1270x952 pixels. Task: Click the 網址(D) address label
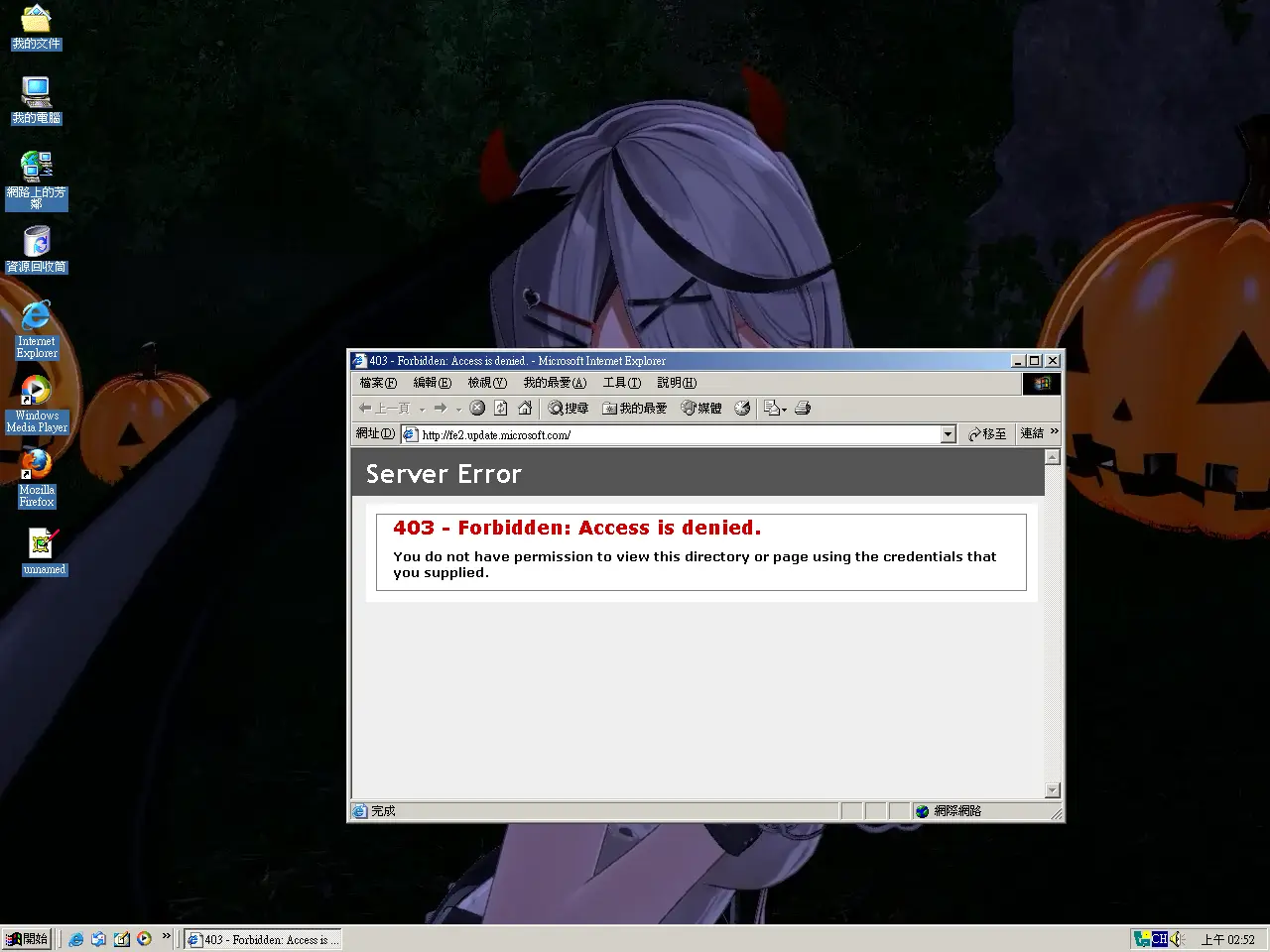coord(375,433)
